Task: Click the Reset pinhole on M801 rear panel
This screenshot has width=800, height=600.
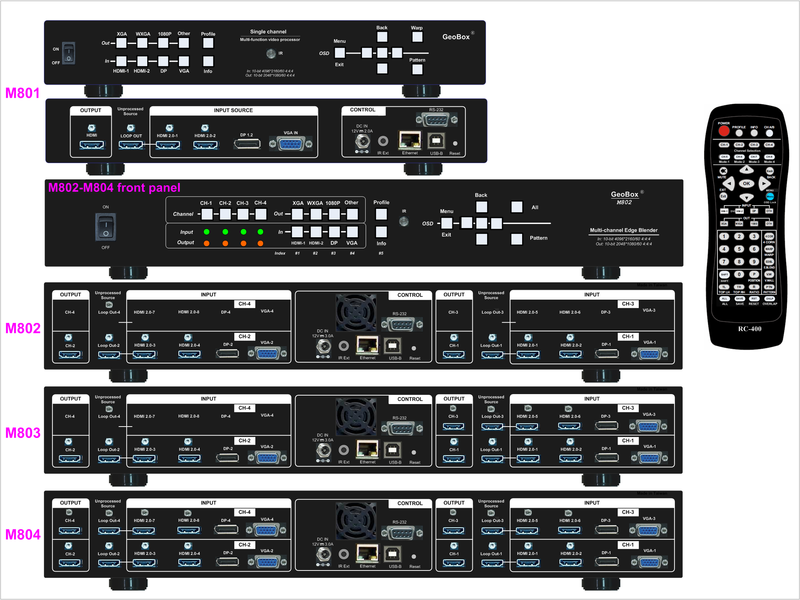Action: [x=455, y=144]
